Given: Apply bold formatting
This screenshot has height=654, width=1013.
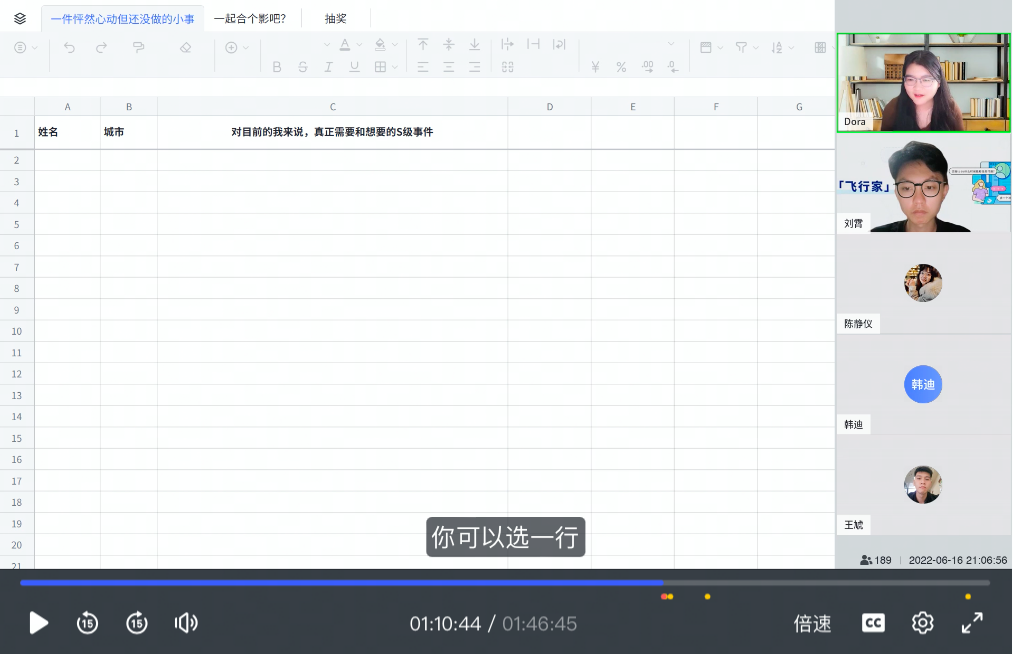Looking at the screenshot, I should [277, 67].
